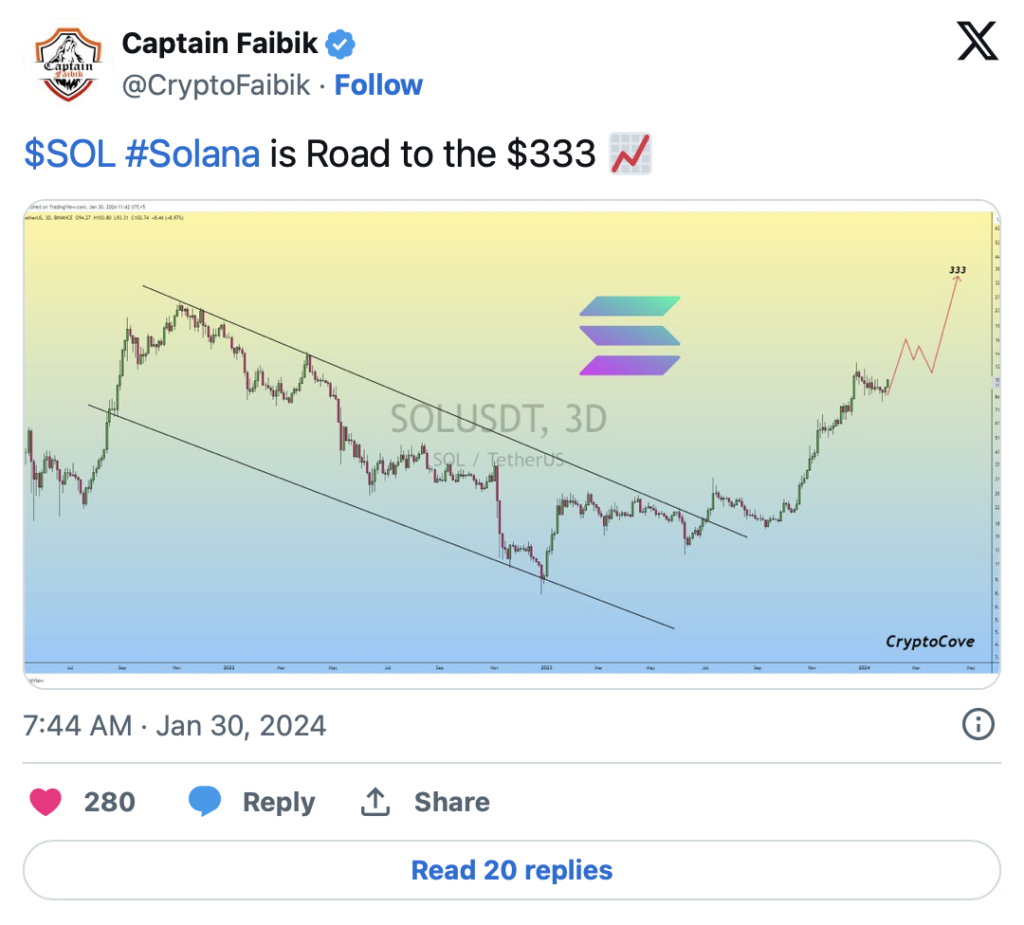Click the Read 20 replies button
This screenshot has width=1024, height=925.
point(512,870)
